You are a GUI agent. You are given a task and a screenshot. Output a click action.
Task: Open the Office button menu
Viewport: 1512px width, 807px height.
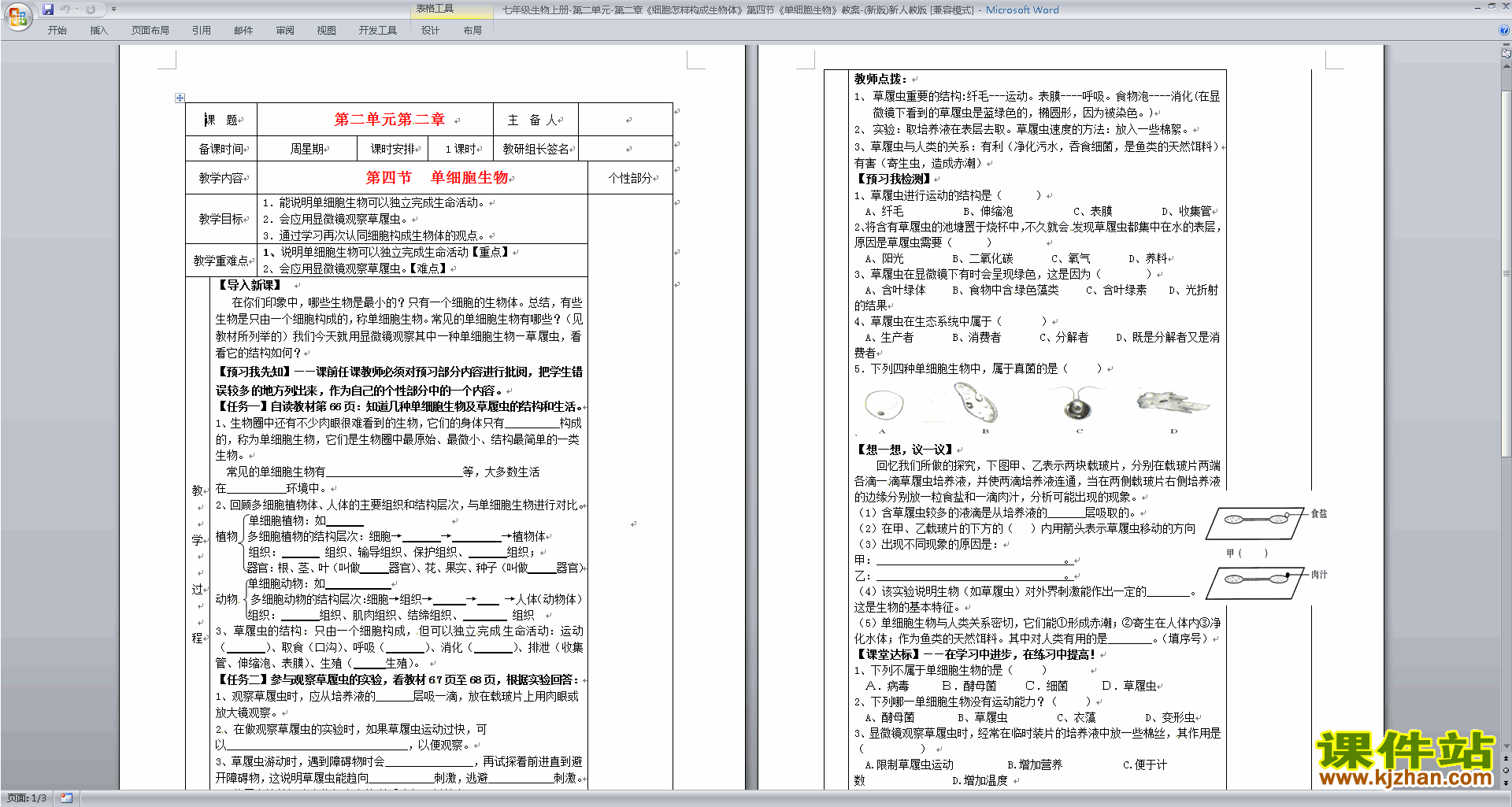pos(17,17)
